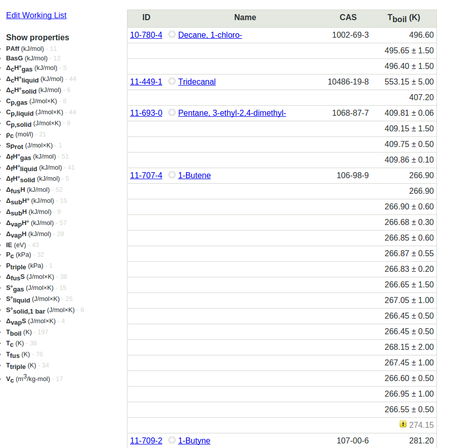The width and height of the screenshot is (450, 448).
Task: Click the ID column header
Action: tap(146, 17)
